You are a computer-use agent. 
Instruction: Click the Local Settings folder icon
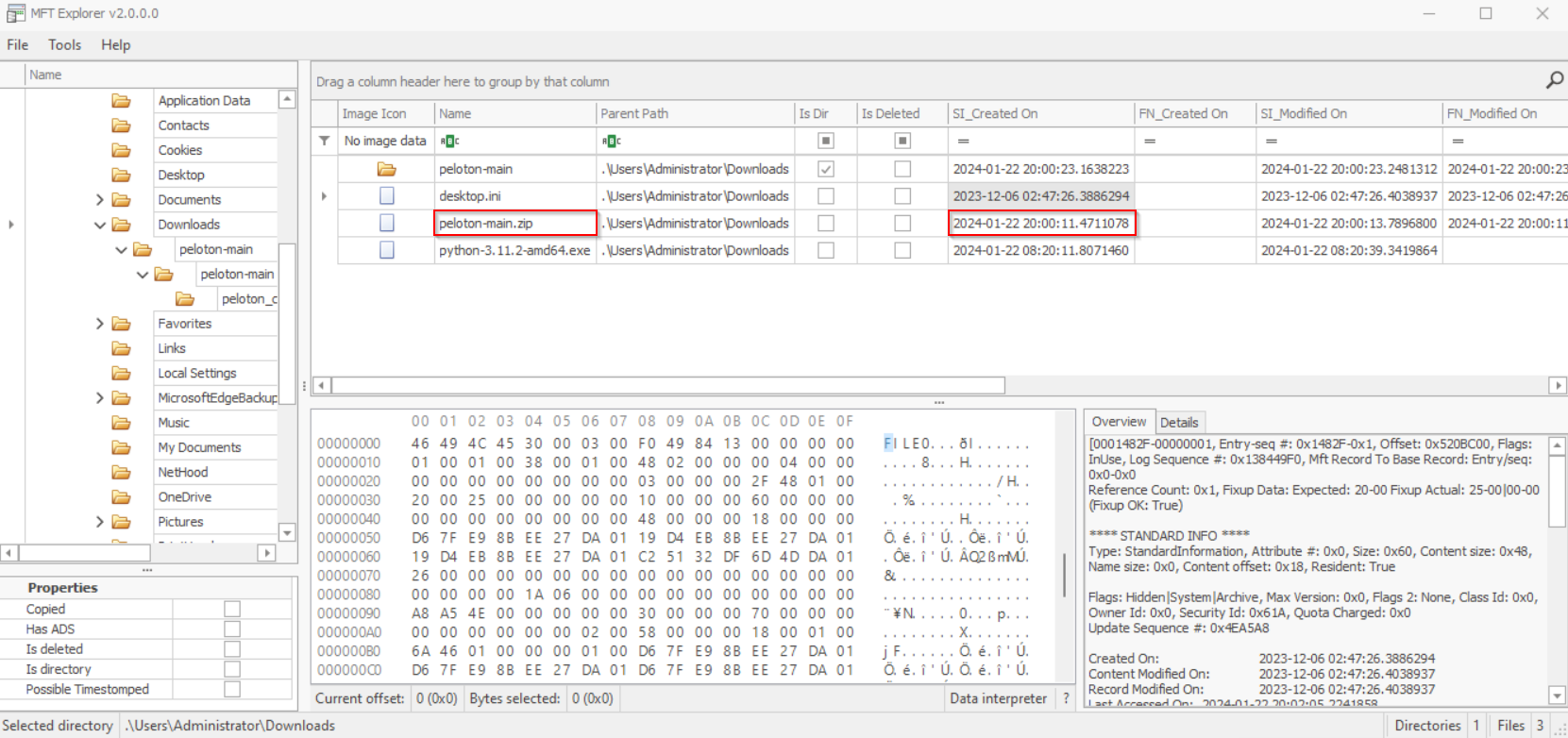click(121, 373)
